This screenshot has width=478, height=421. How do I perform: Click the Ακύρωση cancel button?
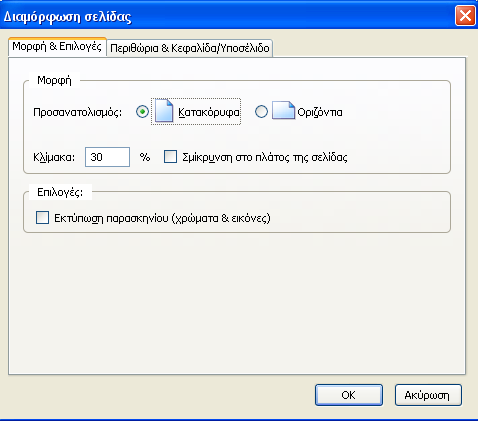(x=428, y=395)
